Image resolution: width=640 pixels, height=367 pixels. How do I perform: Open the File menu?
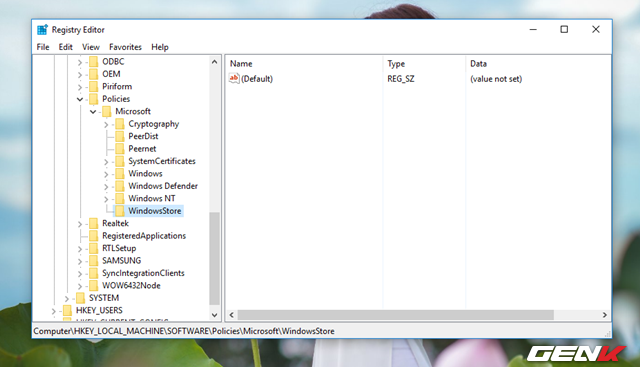pos(43,47)
